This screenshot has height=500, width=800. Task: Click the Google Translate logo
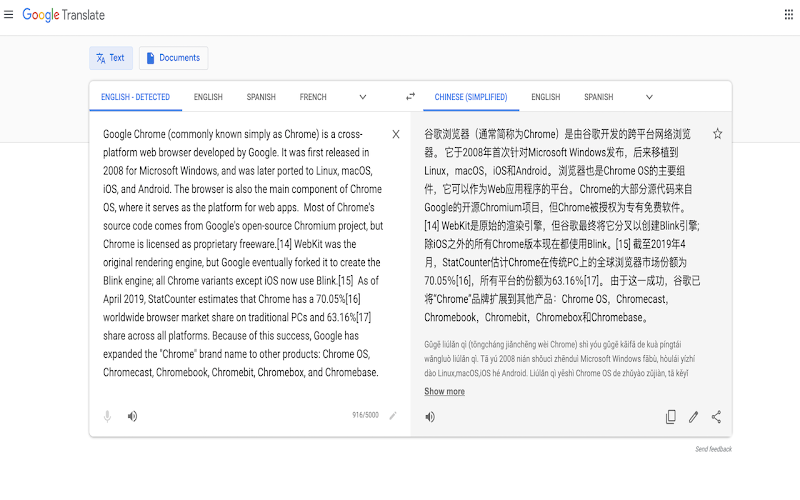click(63, 15)
